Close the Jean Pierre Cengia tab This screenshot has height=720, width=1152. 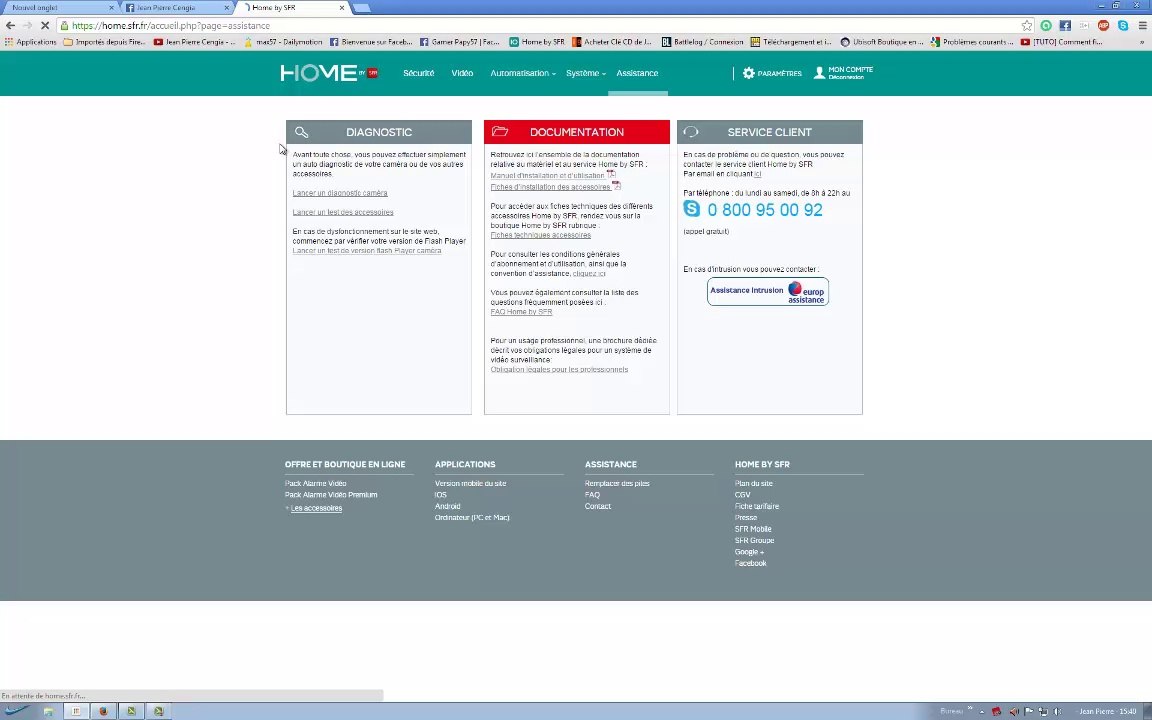coord(226,7)
